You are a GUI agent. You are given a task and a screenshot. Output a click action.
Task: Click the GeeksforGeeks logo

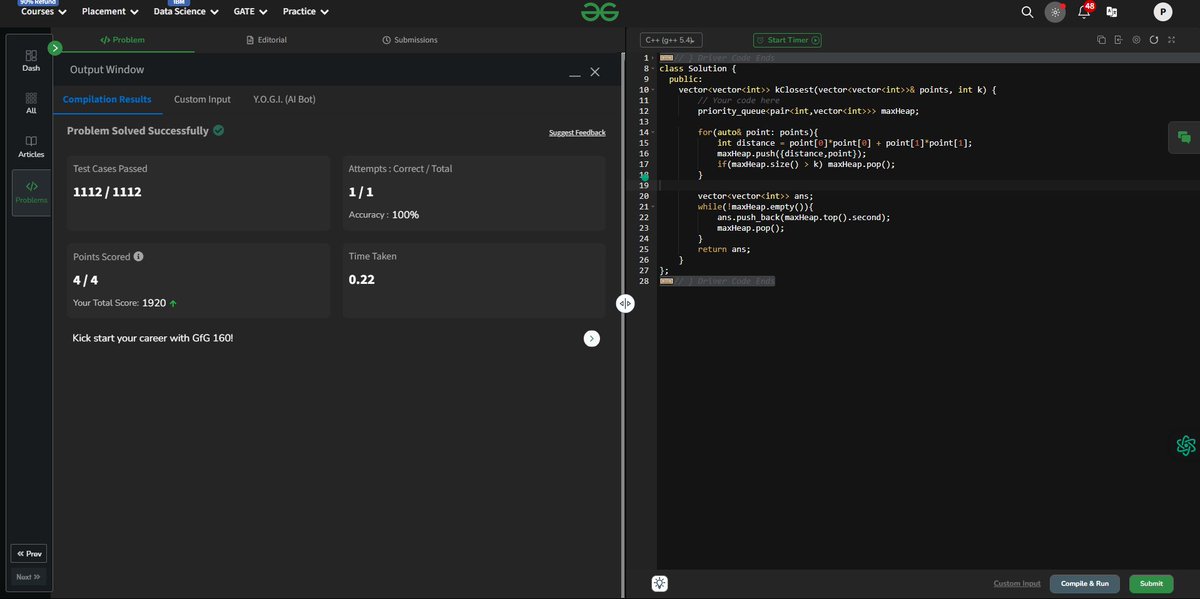click(600, 11)
